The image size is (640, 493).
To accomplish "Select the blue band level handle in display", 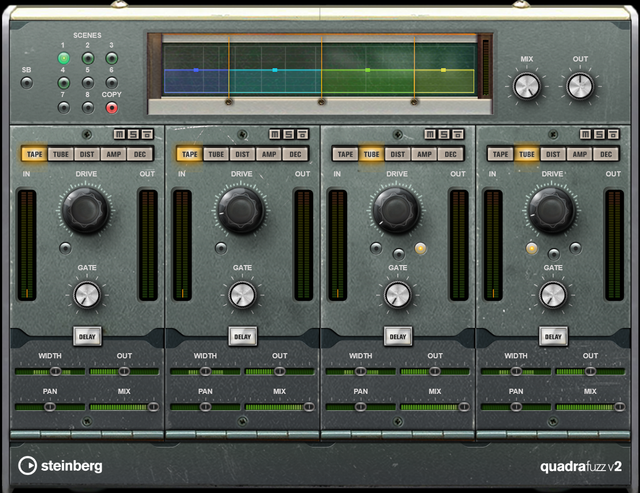I will tap(196, 70).
